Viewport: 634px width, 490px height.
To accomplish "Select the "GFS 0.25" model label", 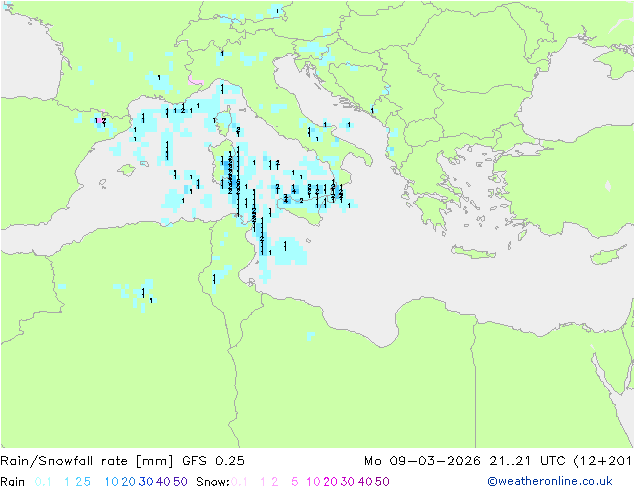I will point(213,461).
